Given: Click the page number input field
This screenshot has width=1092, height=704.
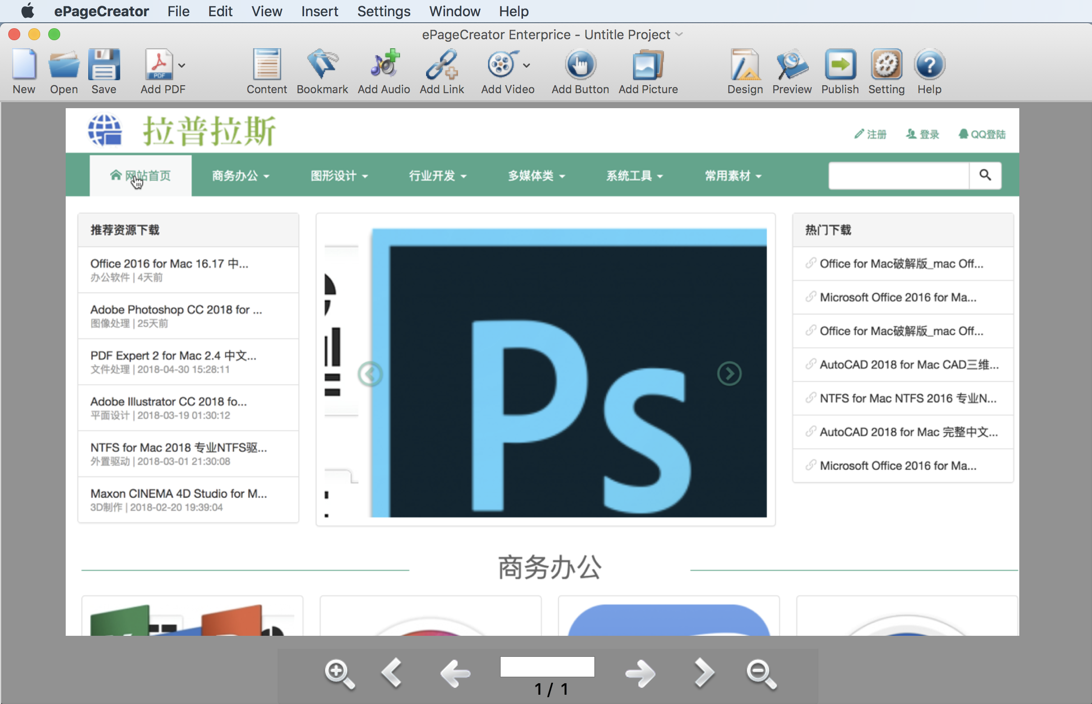Looking at the screenshot, I should 547,666.
